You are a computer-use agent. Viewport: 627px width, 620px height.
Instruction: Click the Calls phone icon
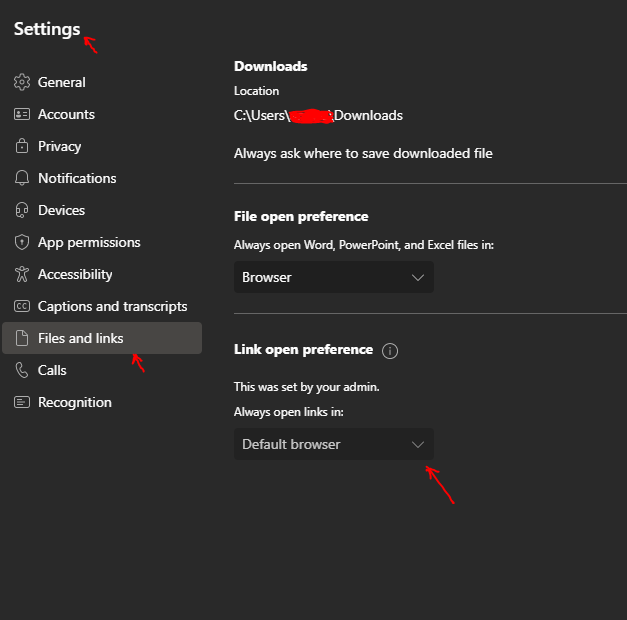[22, 370]
